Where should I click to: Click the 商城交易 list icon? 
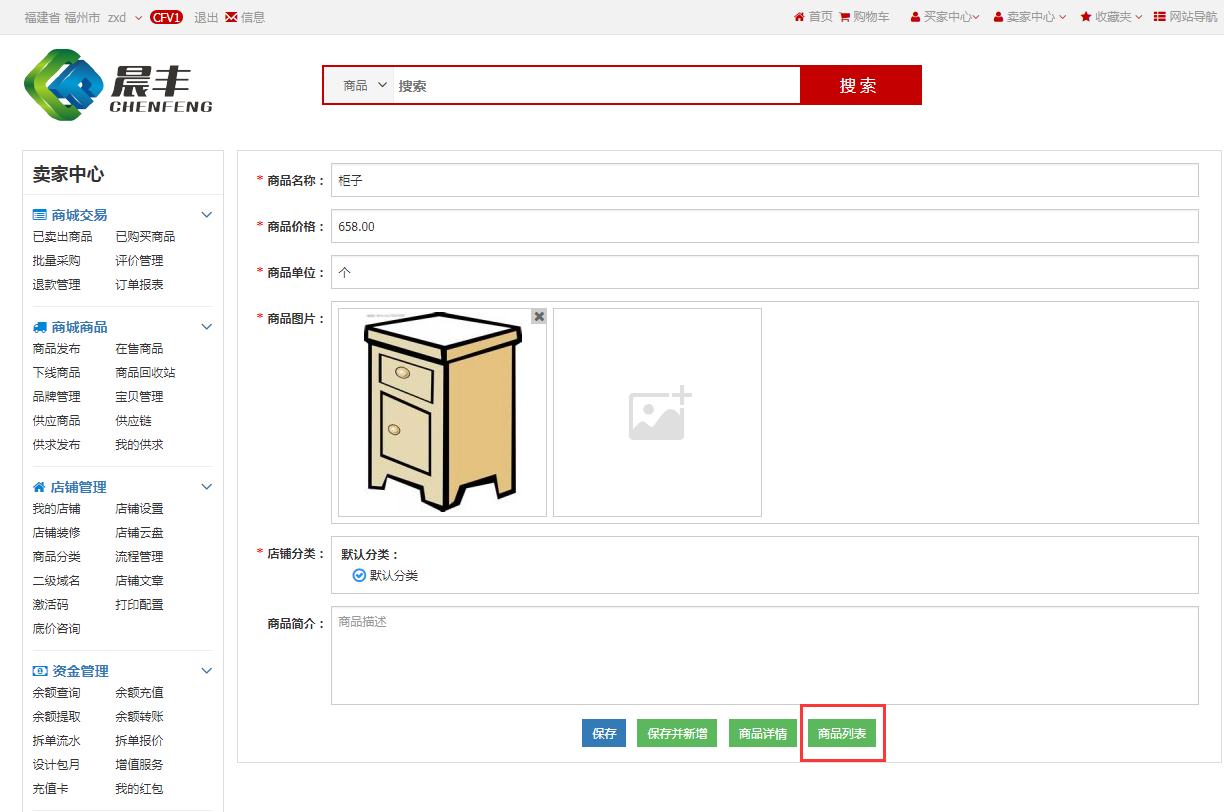pos(39,215)
